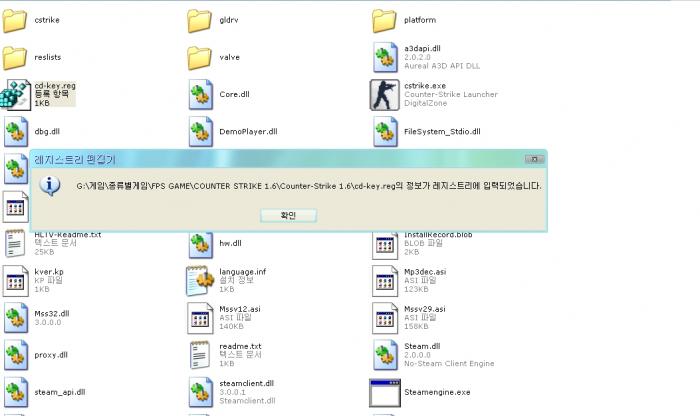The width and height of the screenshot is (700, 416).
Task: Select the cd-key.reg registry file icon
Action: point(16,95)
